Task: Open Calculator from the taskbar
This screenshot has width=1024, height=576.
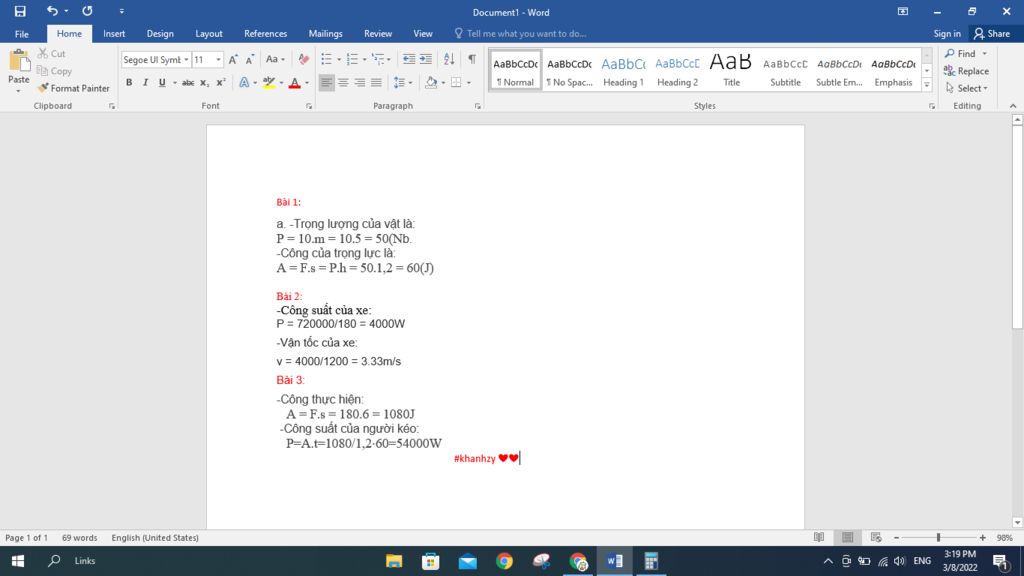Action: point(651,561)
